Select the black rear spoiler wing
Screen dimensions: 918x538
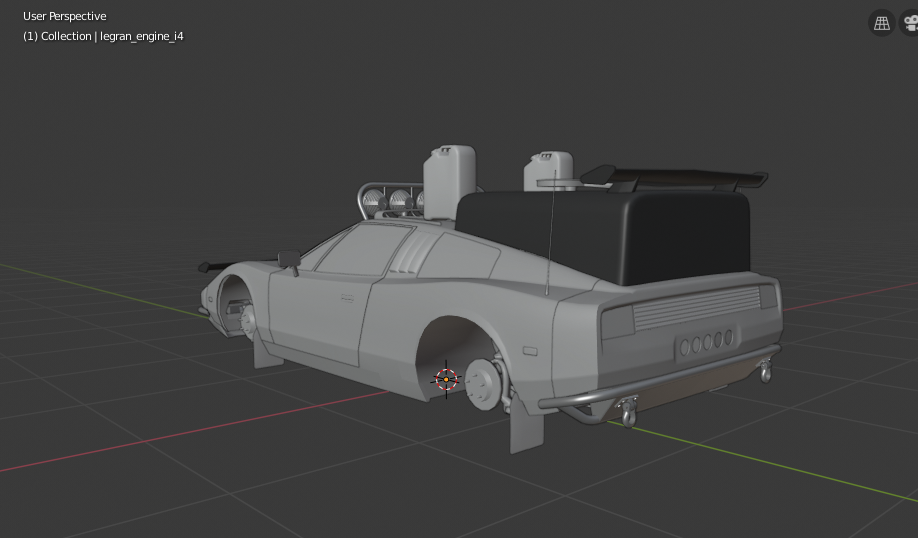[673, 178]
